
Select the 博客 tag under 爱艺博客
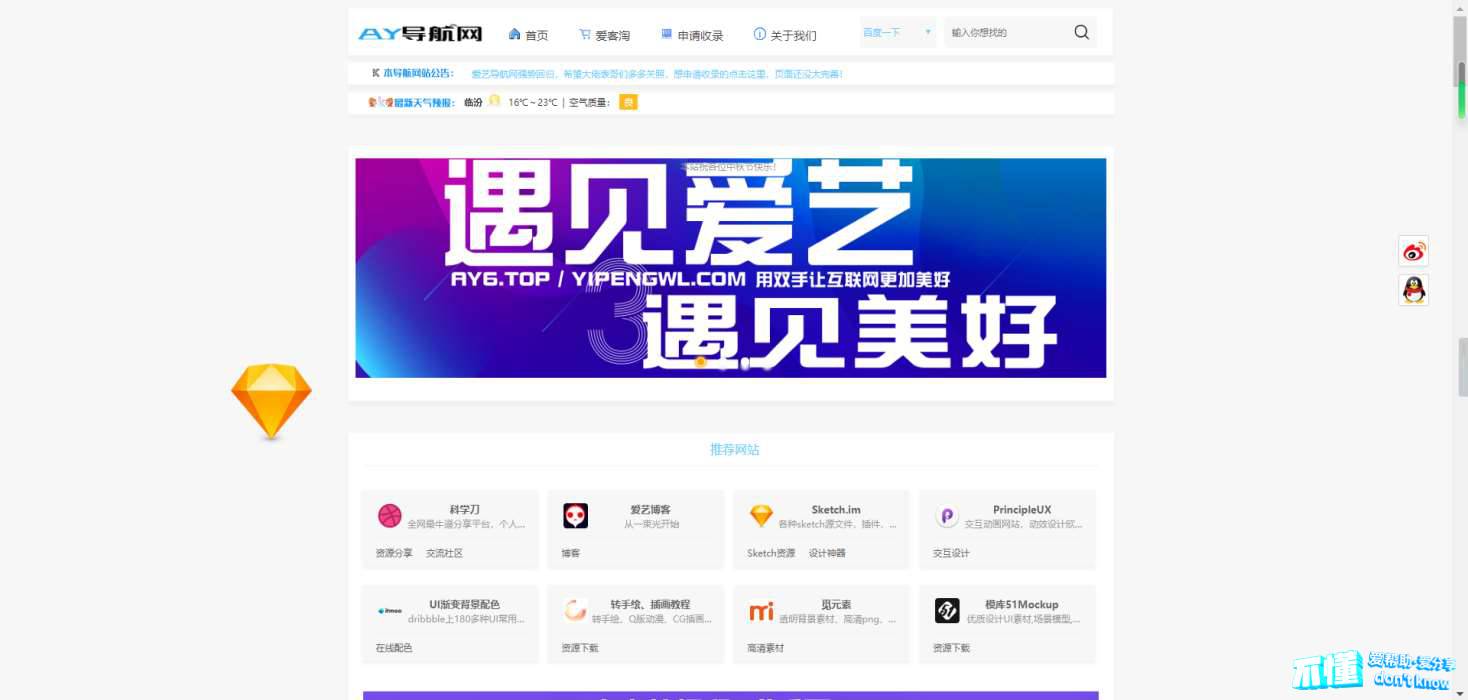[570, 553]
